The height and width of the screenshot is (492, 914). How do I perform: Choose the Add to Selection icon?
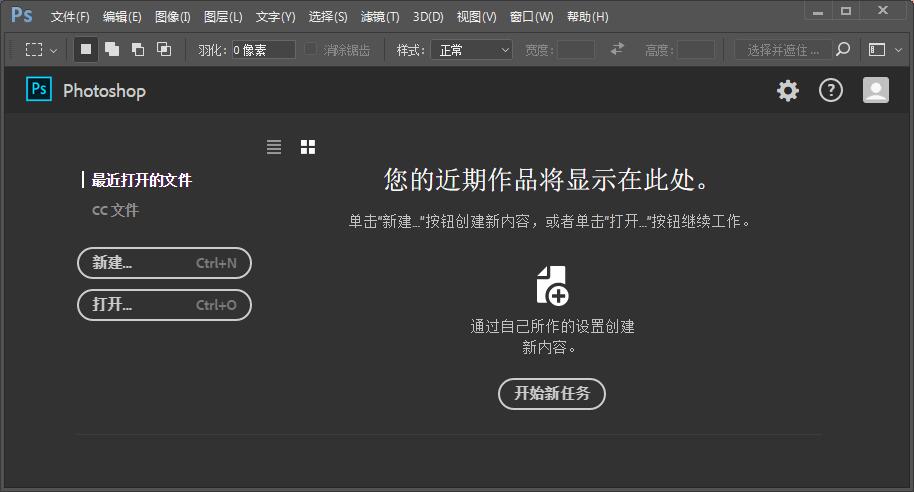(112, 50)
